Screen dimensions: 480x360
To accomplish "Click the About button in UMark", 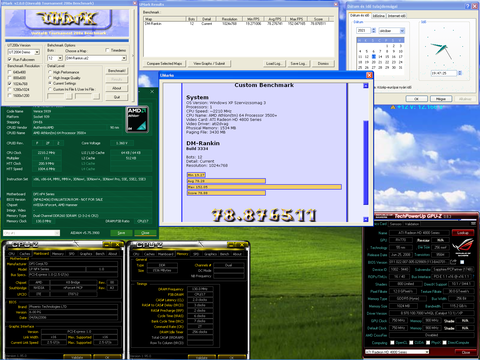I will coord(117,88).
